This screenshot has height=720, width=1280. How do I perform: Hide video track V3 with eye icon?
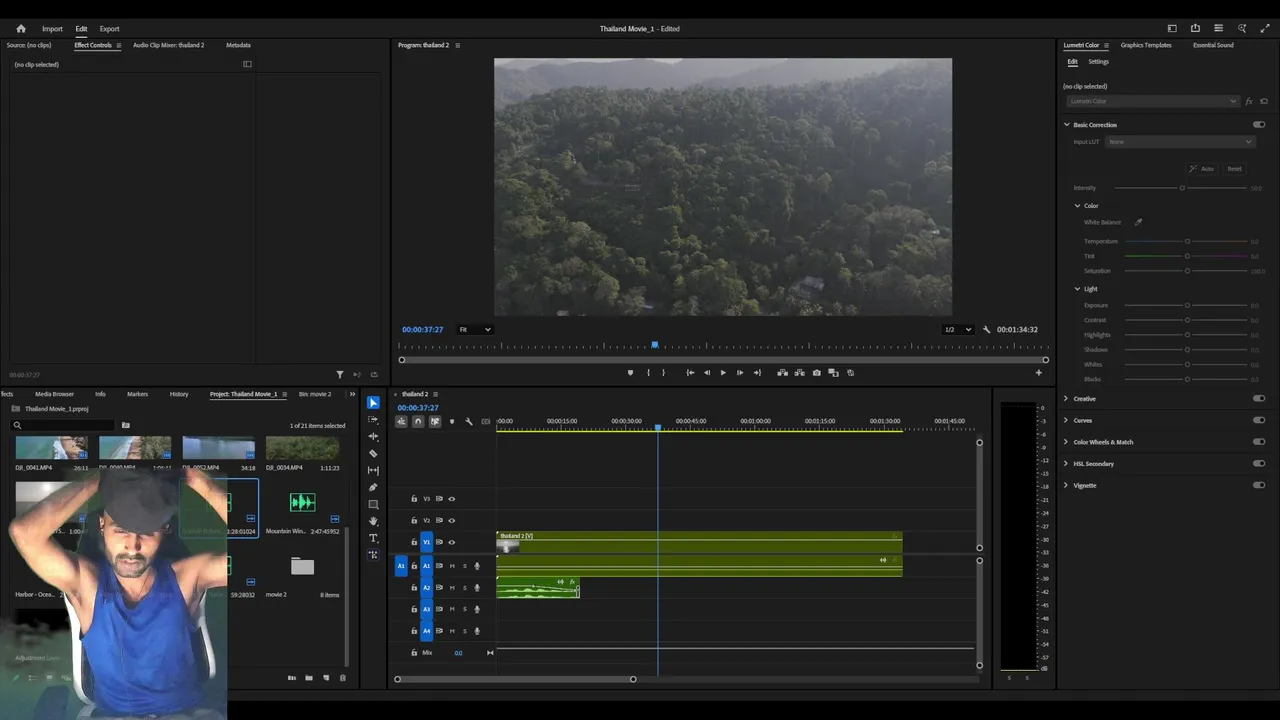[452, 499]
